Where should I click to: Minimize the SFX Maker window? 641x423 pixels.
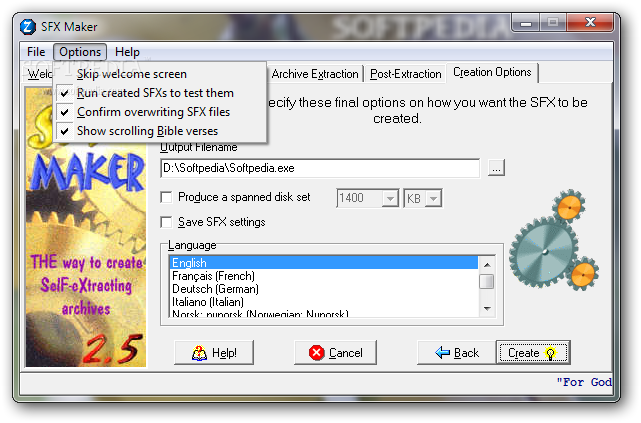(526, 22)
